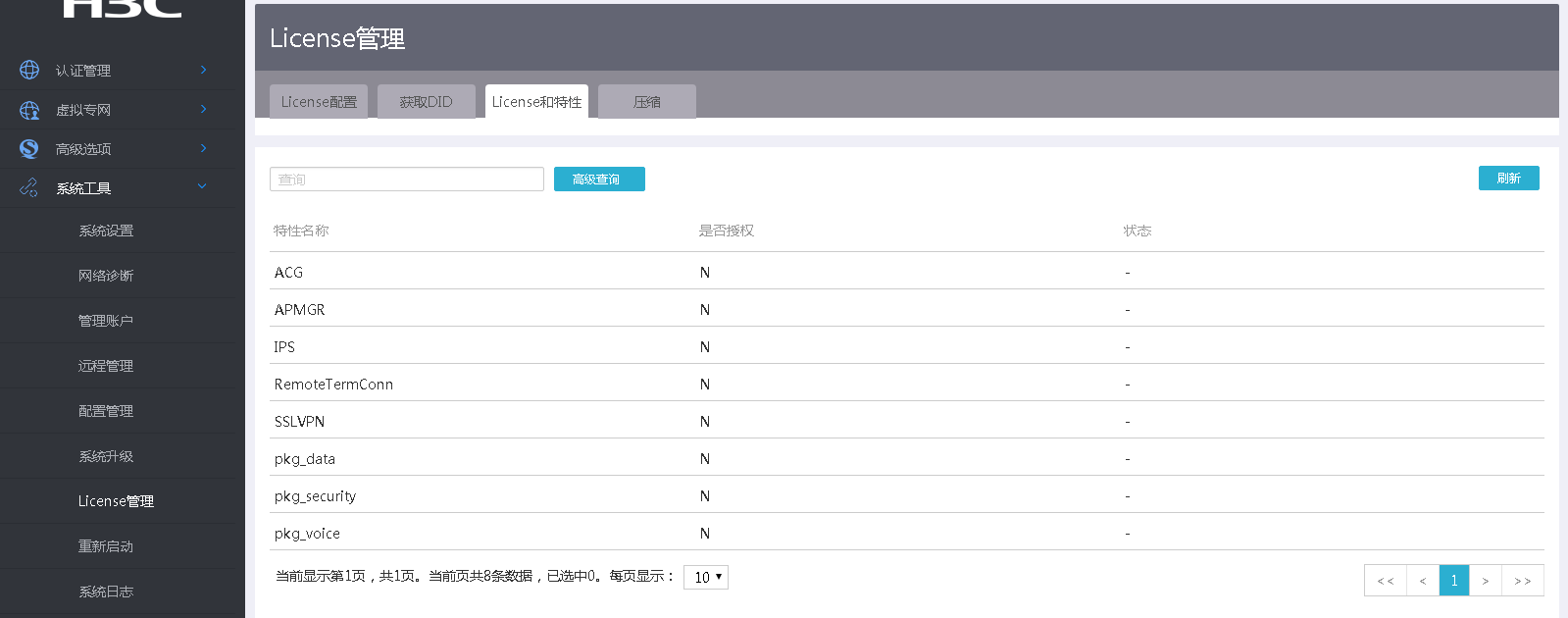
Task: Select the IPS row
Action: (x=907, y=346)
